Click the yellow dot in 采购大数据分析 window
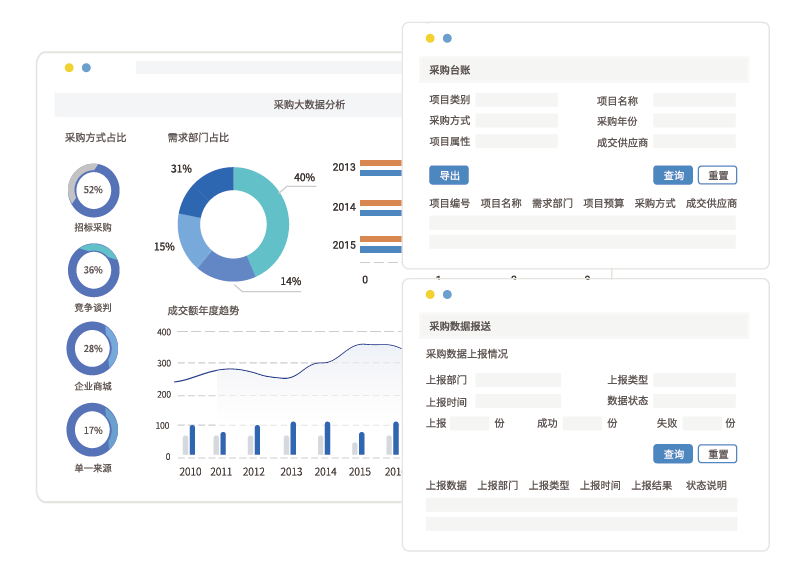 point(69,68)
